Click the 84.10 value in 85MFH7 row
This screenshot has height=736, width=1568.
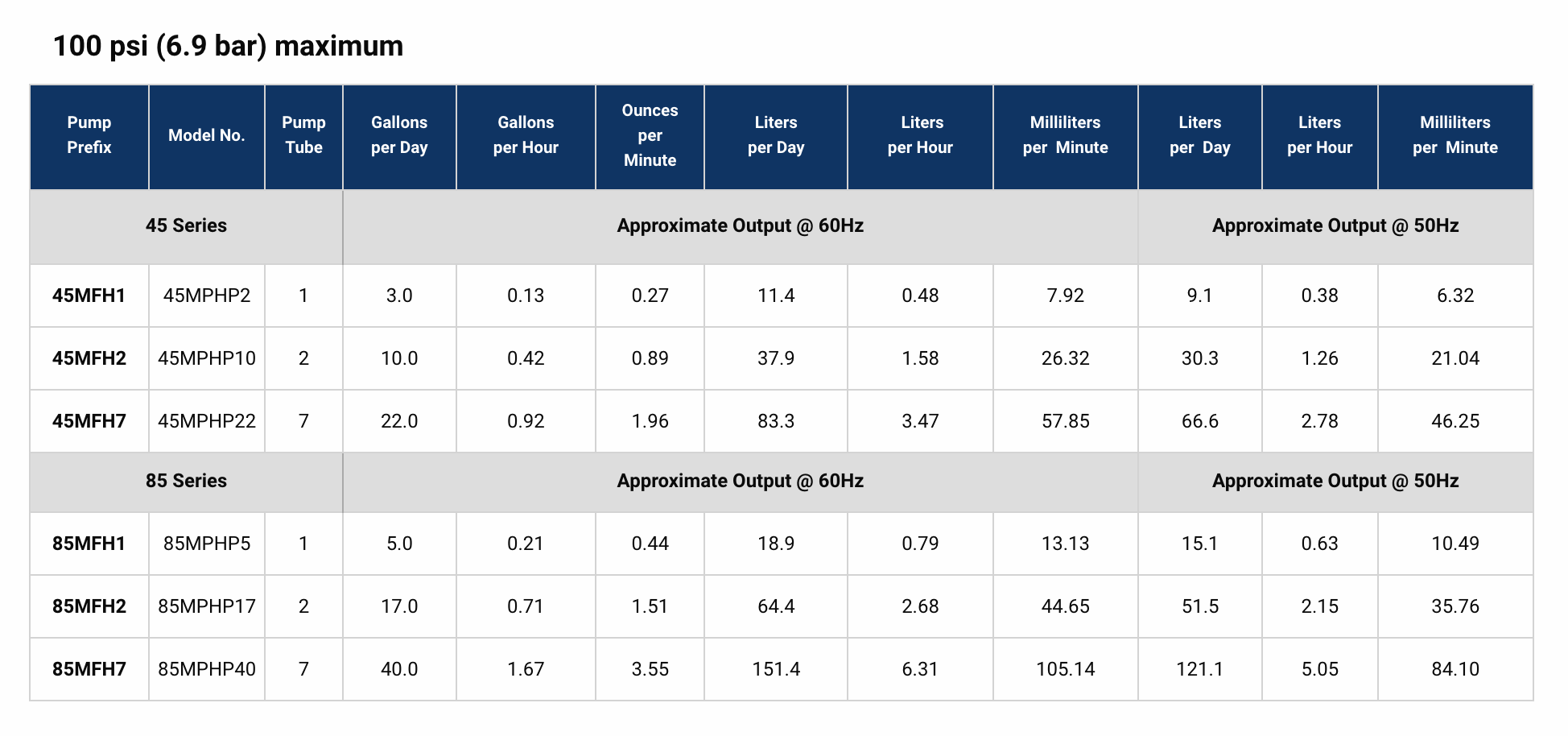click(x=1455, y=669)
